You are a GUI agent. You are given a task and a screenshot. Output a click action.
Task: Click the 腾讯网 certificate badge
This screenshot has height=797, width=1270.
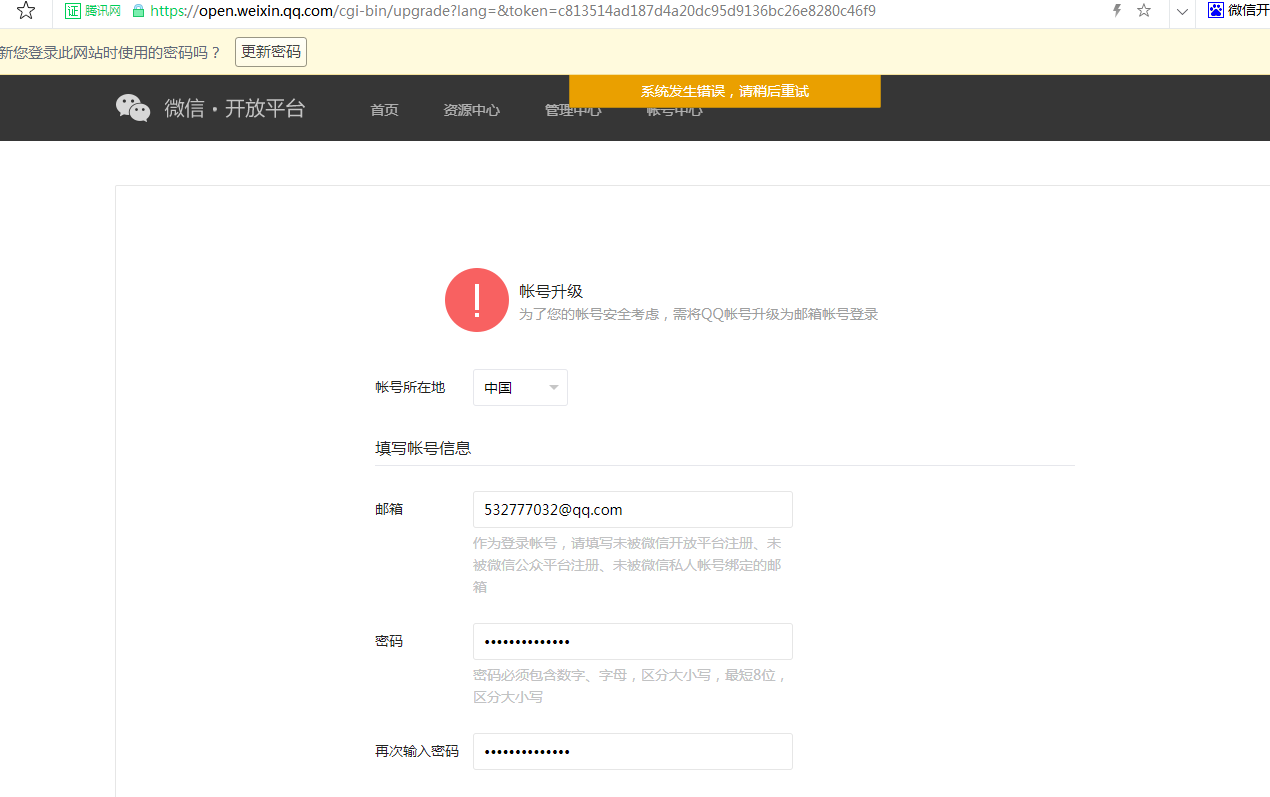coord(93,11)
